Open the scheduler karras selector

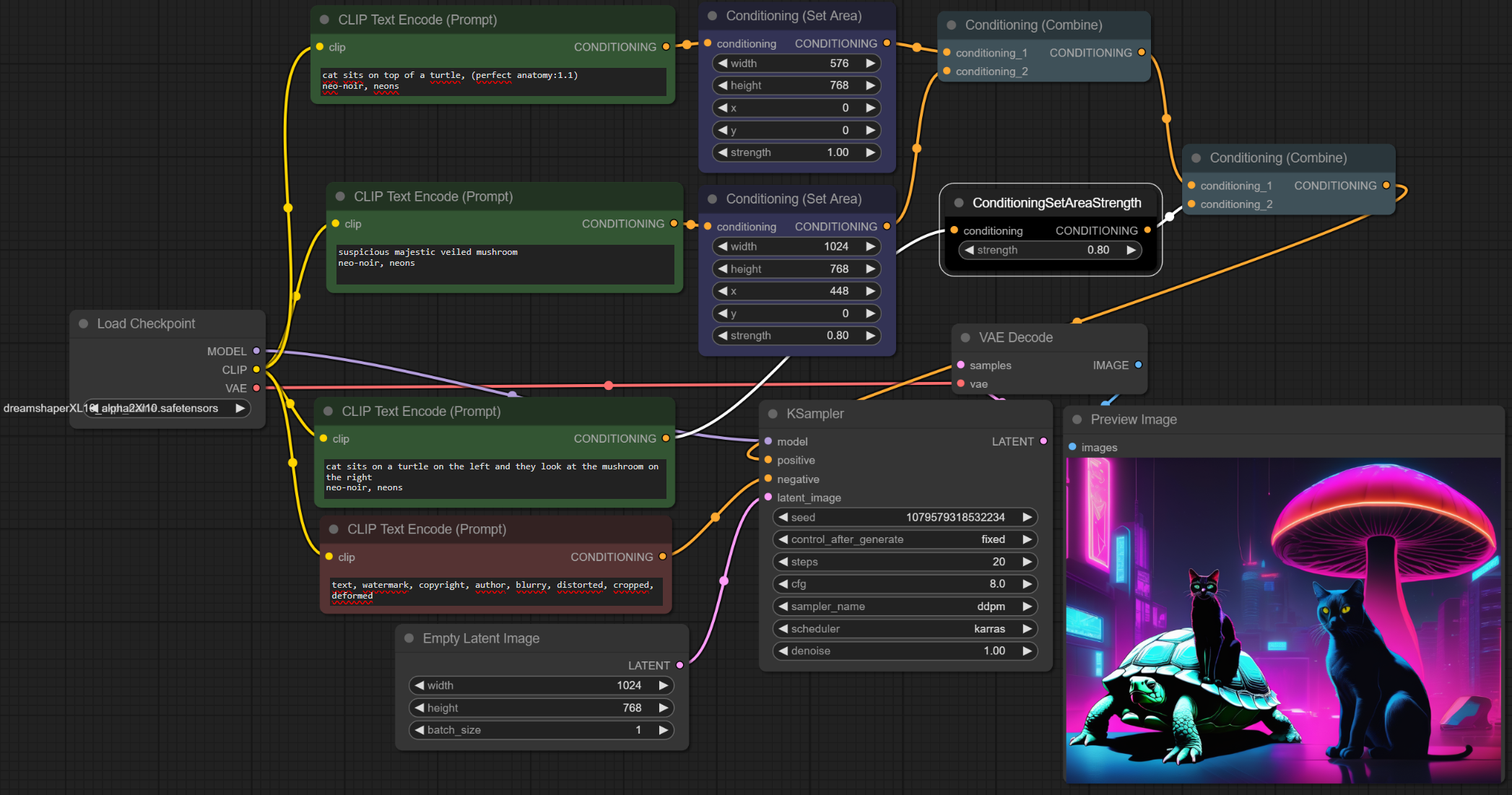[x=905, y=629]
